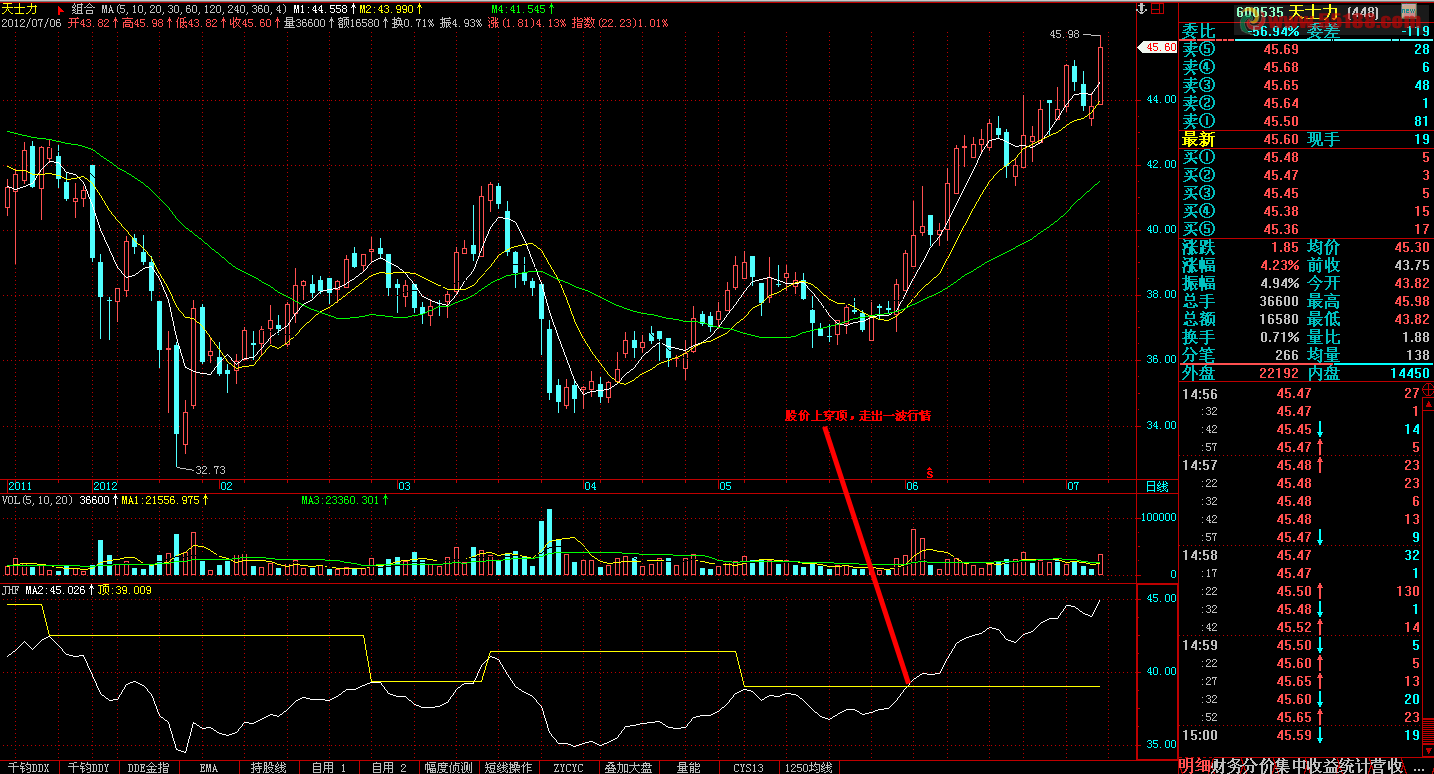Click the 买① bid row at 45.48
The image size is (1434, 774).
pos(1306,157)
